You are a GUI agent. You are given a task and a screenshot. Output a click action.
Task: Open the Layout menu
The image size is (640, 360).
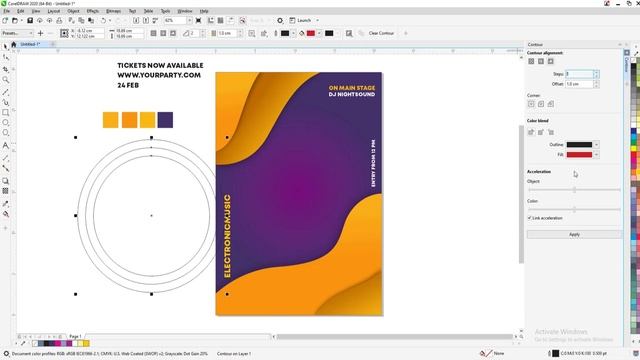[x=53, y=11]
